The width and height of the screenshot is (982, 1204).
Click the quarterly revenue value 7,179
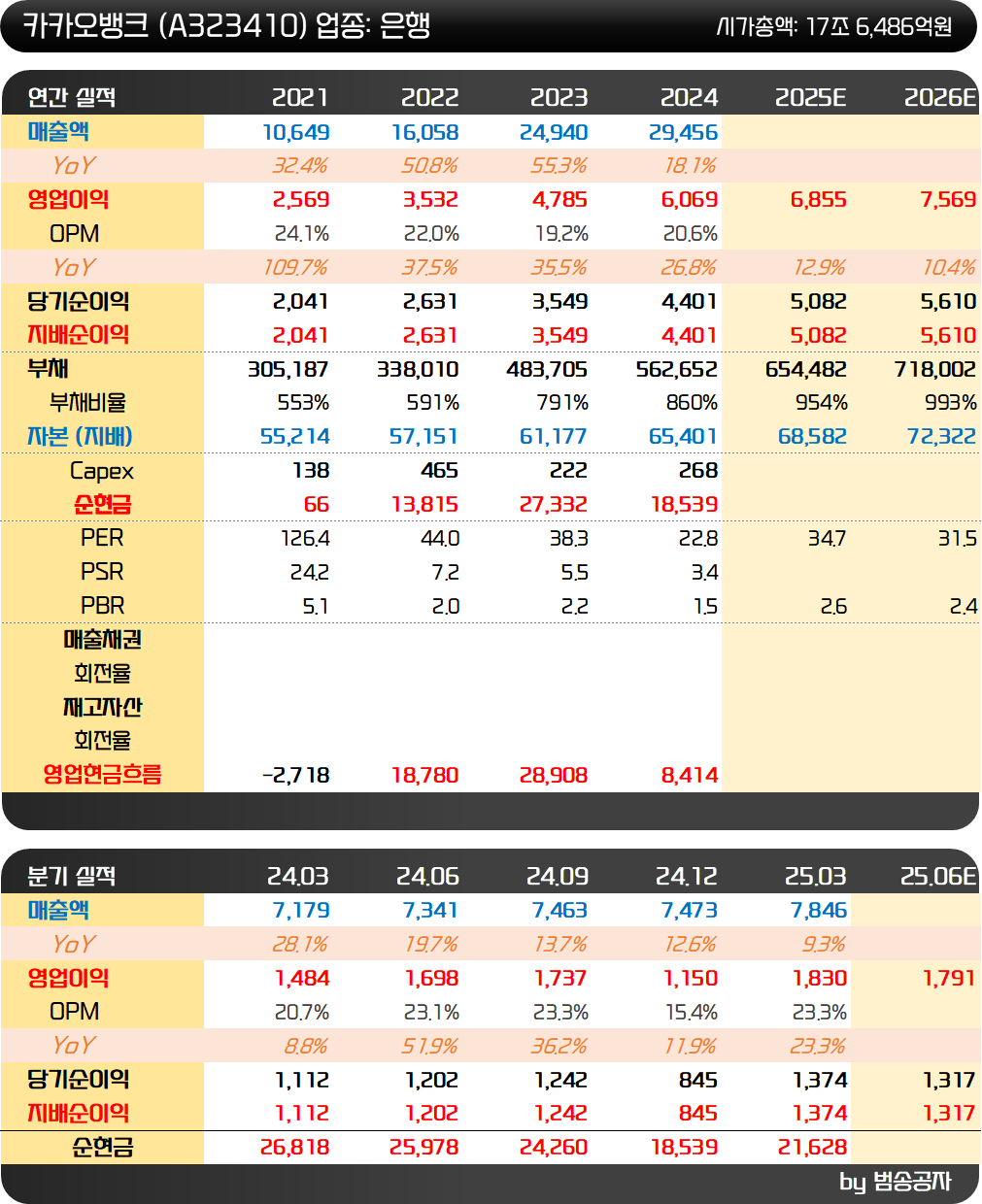(301, 911)
